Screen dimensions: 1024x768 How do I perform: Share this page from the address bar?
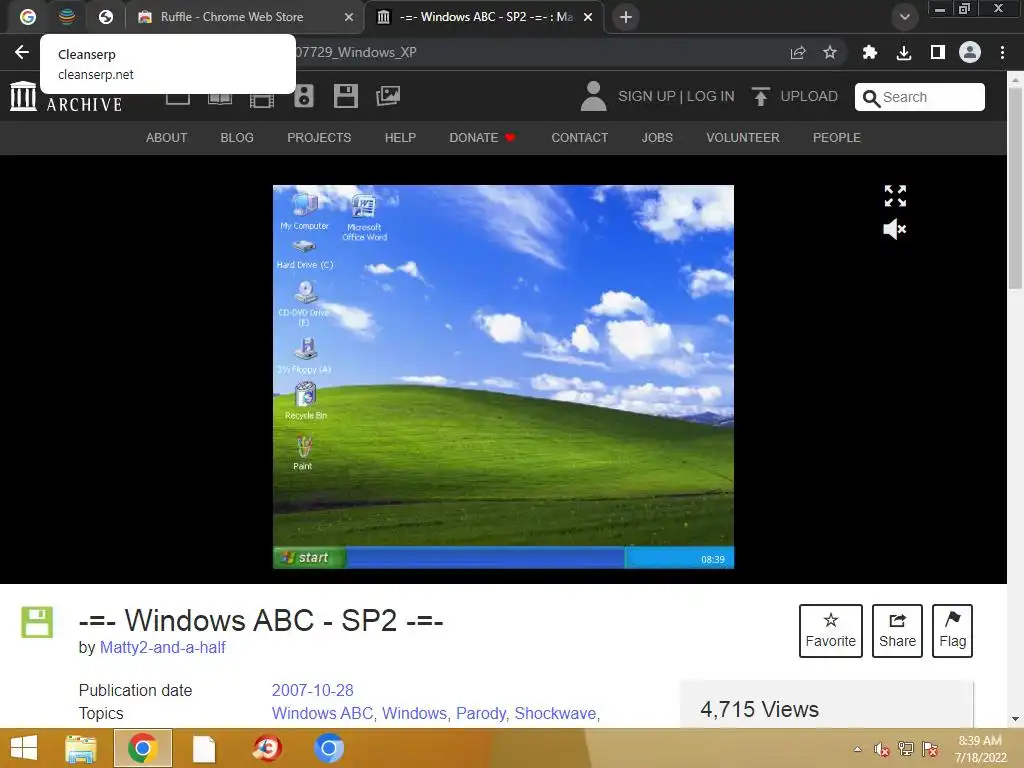(x=798, y=52)
